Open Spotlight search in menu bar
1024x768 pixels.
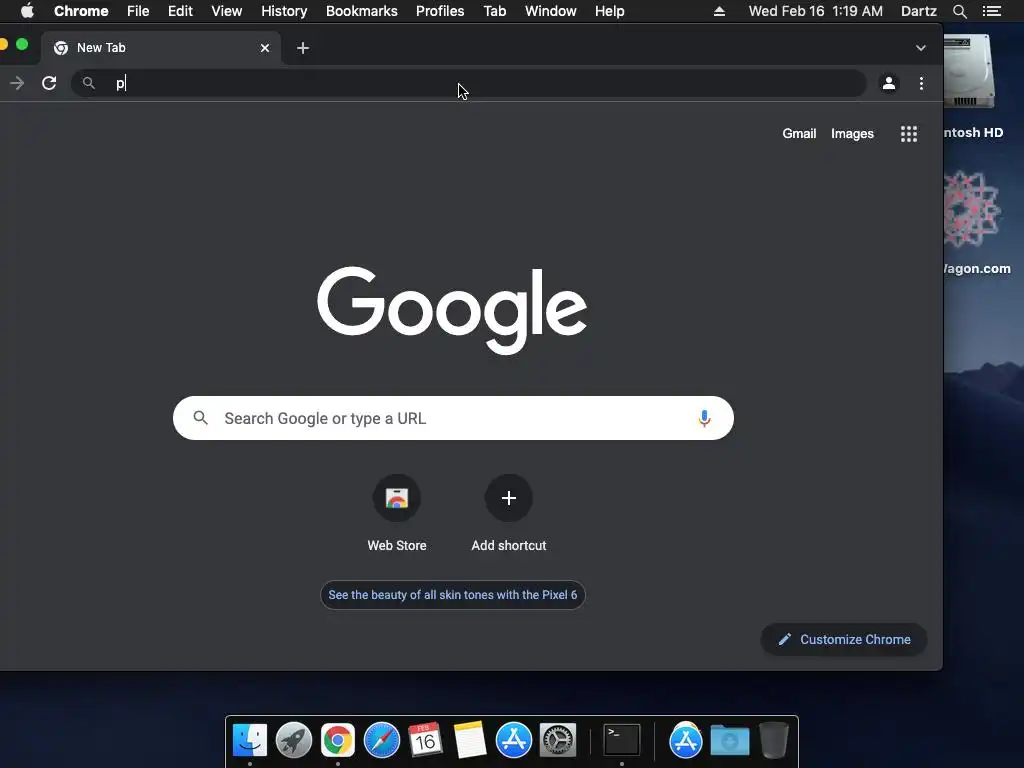pos(959,11)
